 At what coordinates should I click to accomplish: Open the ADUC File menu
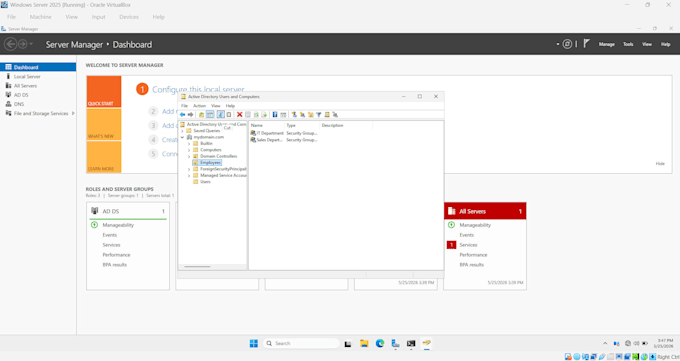click(184, 105)
